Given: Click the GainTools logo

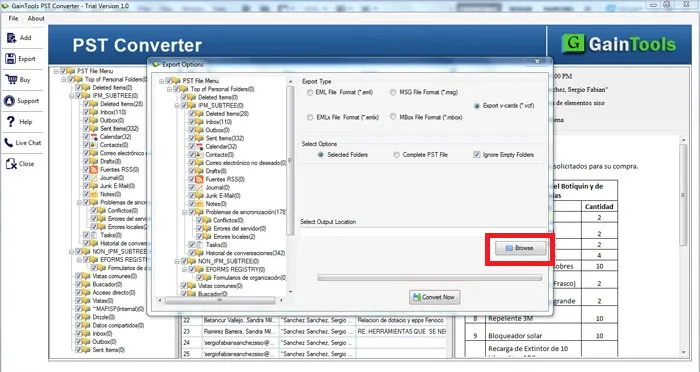Looking at the screenshot, I should tap(619, 44).
